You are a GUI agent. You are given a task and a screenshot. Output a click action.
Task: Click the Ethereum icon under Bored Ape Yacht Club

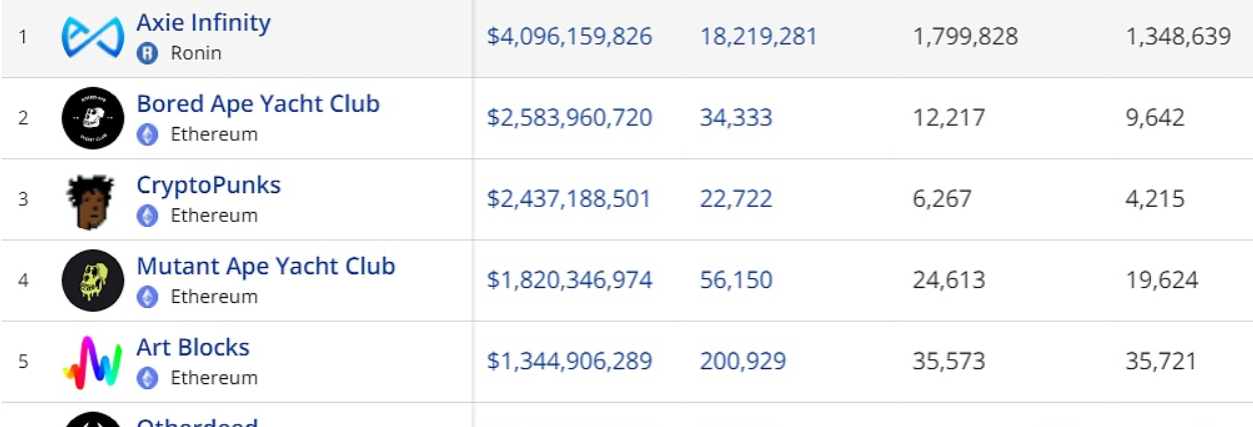pos(148,134)
